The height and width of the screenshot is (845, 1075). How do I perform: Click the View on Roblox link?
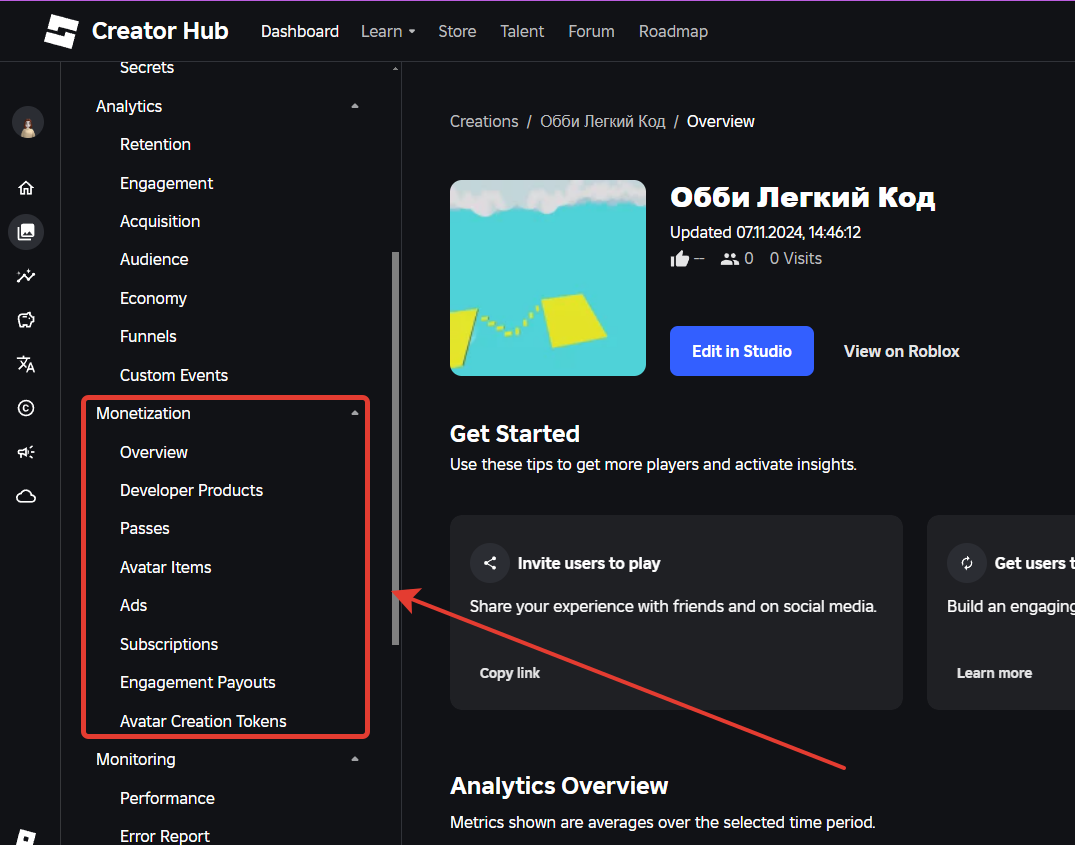coord(902,351)
